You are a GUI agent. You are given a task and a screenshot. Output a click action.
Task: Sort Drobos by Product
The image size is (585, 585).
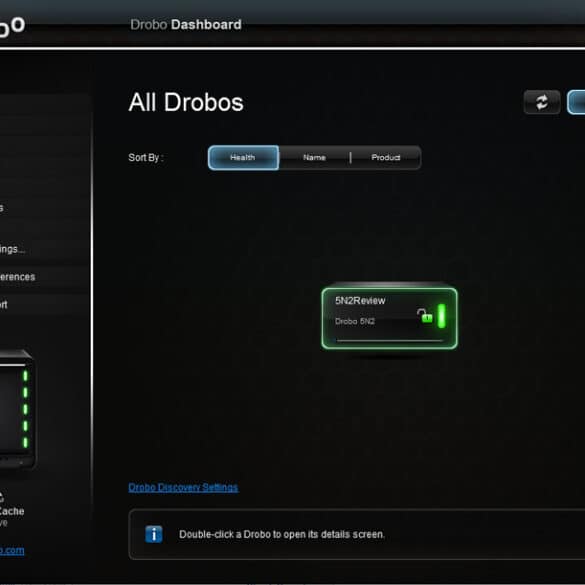[386, 157]
